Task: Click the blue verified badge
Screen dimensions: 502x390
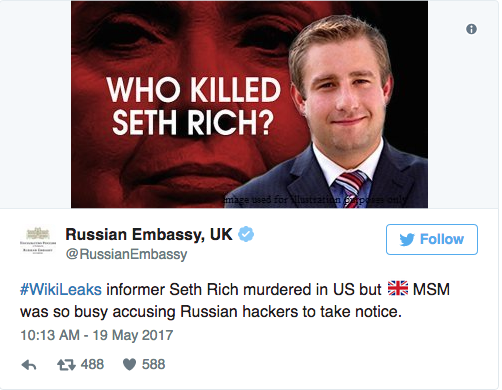Action: click(x=246, y=234)
